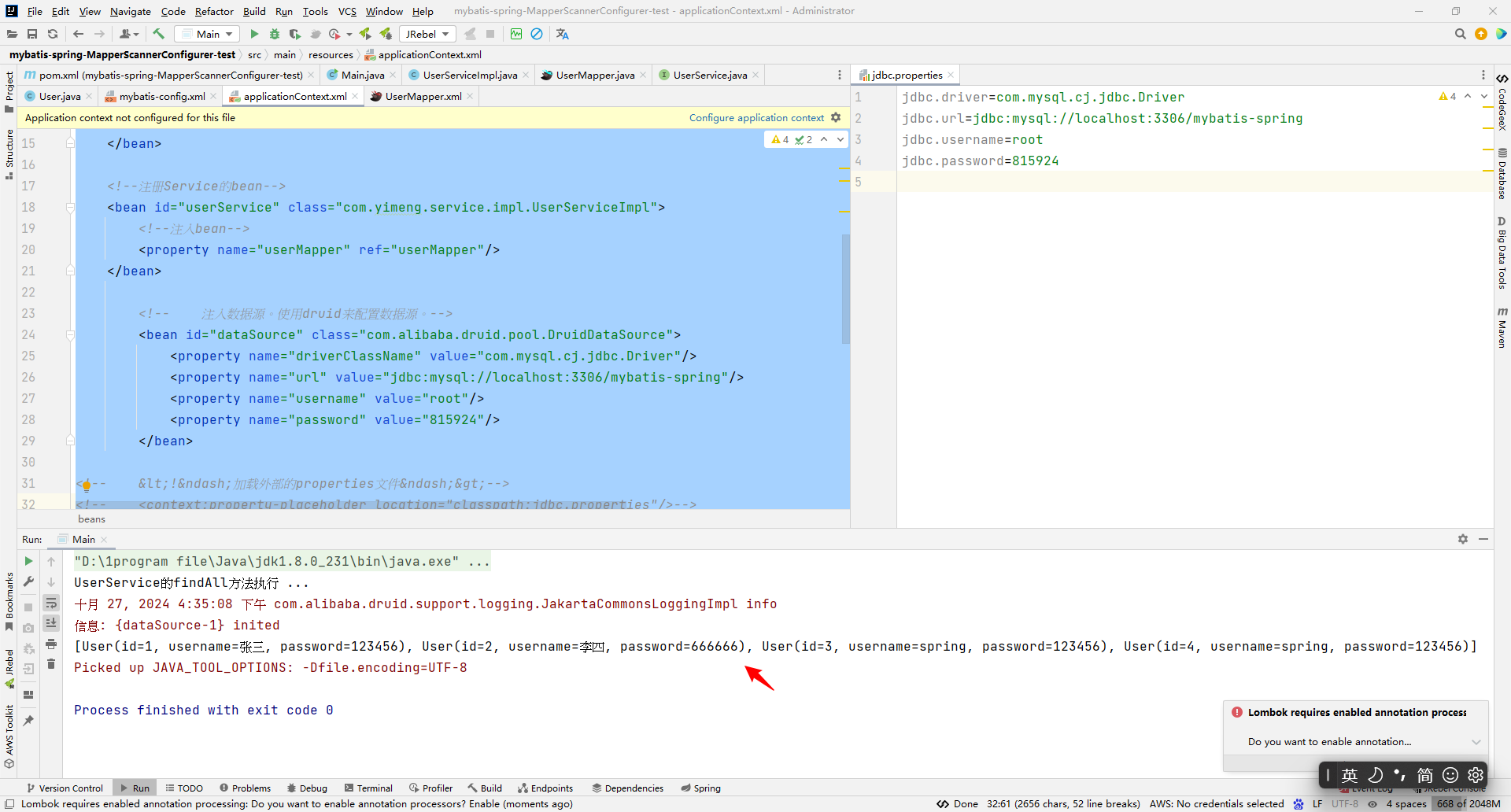The height and width of the screenshot is (812, 1511).
Task: Switch to the UserMapper.xml tab
Action: click(423, 96)
